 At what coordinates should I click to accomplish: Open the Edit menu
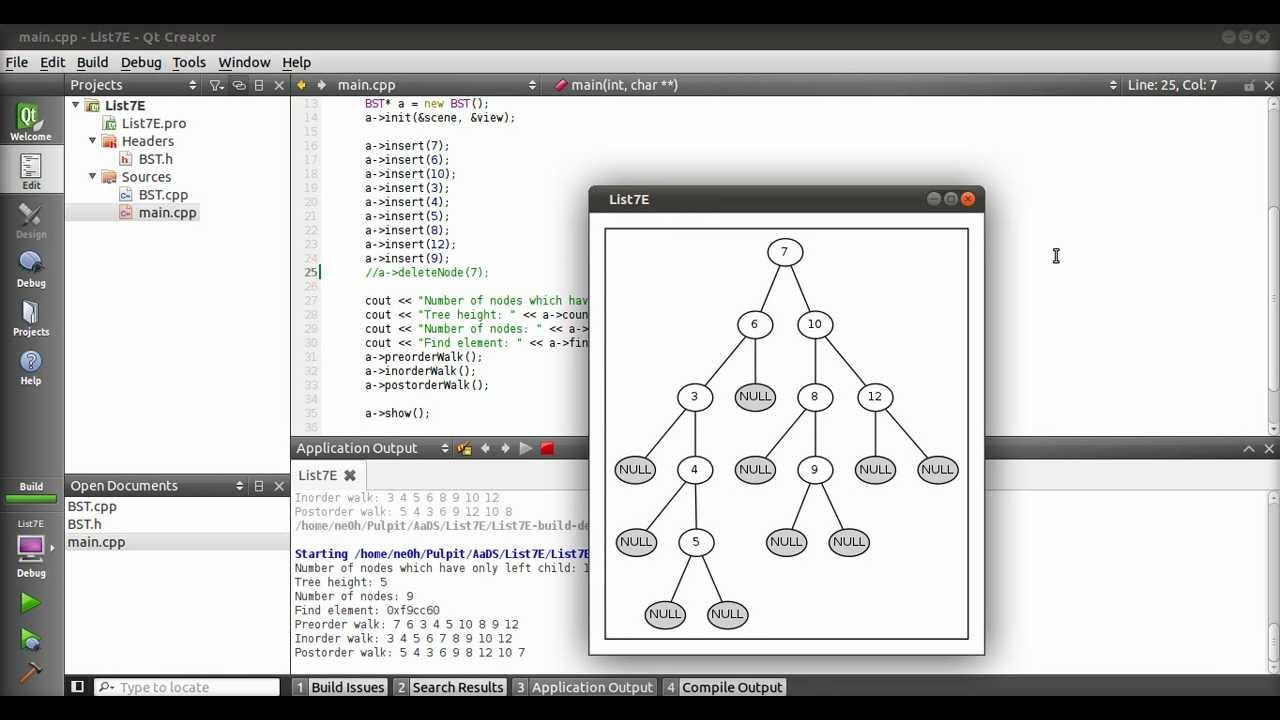coord(52,62)
